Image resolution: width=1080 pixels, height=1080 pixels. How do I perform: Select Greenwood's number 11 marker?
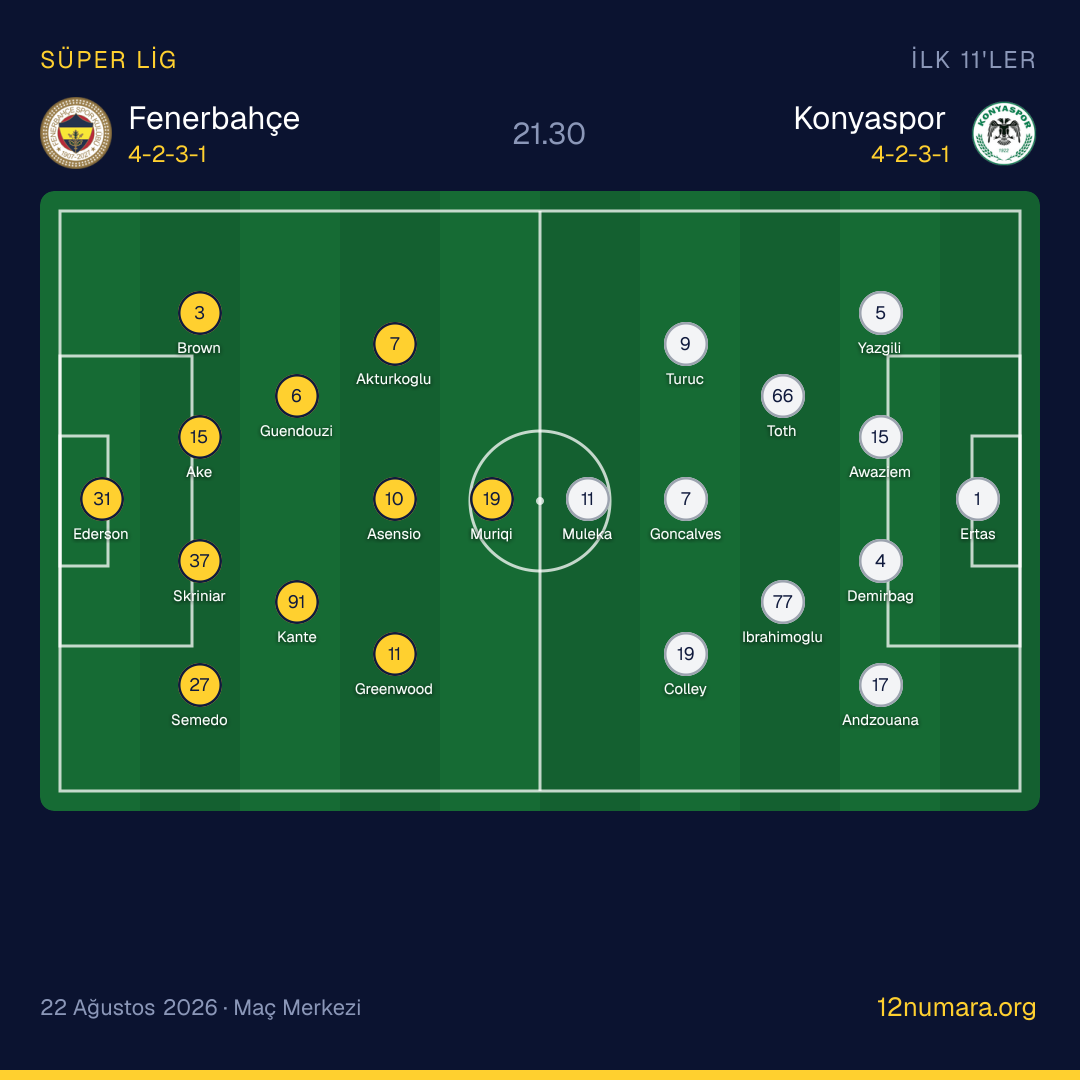(x=394, y=654)
